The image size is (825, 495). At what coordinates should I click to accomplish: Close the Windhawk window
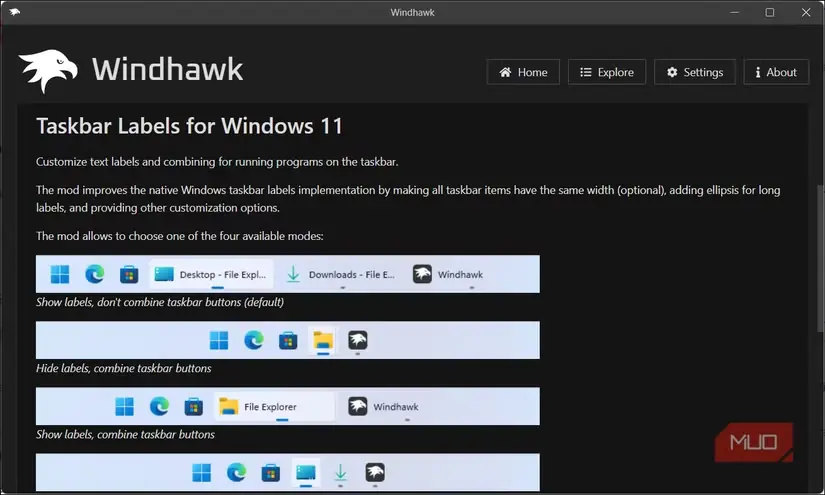pyautogui.click(x=806, y=12)
